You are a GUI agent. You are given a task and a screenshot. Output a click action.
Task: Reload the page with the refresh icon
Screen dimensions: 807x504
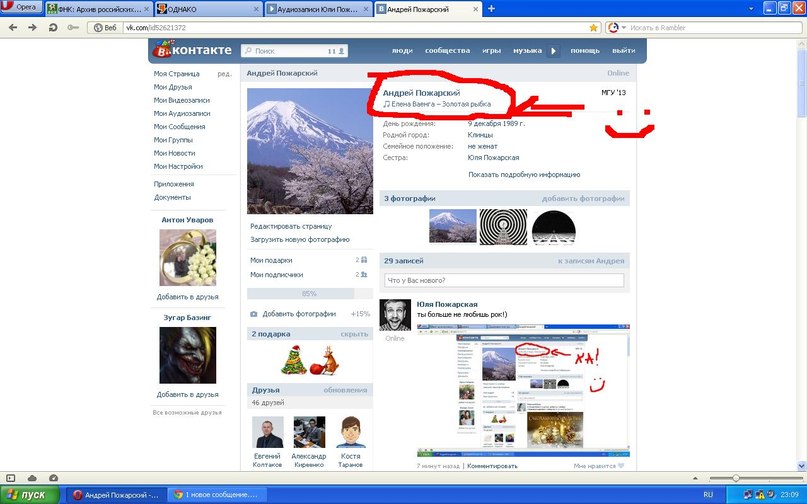(x=52, y=28)
